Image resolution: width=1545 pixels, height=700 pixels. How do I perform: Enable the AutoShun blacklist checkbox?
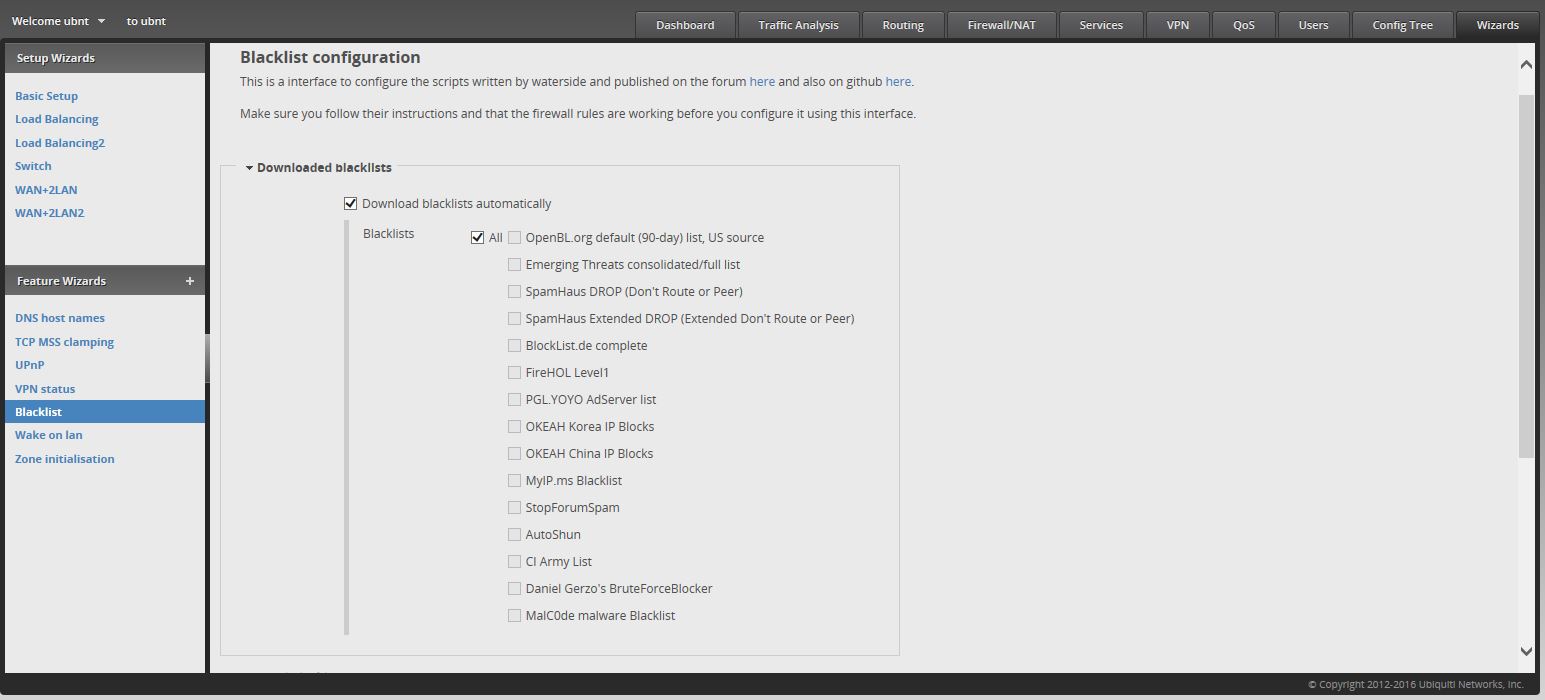tap(514, 535)
